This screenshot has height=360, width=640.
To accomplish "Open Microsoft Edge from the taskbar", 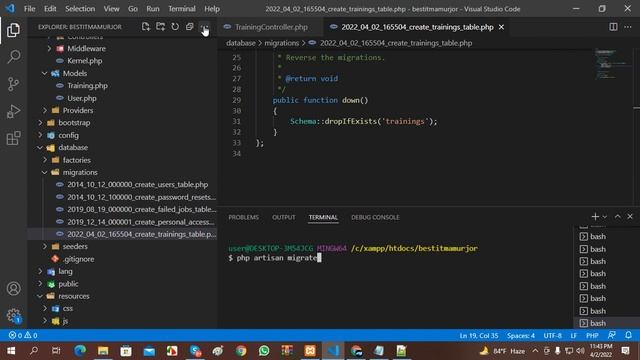I will tap(80, 351).
